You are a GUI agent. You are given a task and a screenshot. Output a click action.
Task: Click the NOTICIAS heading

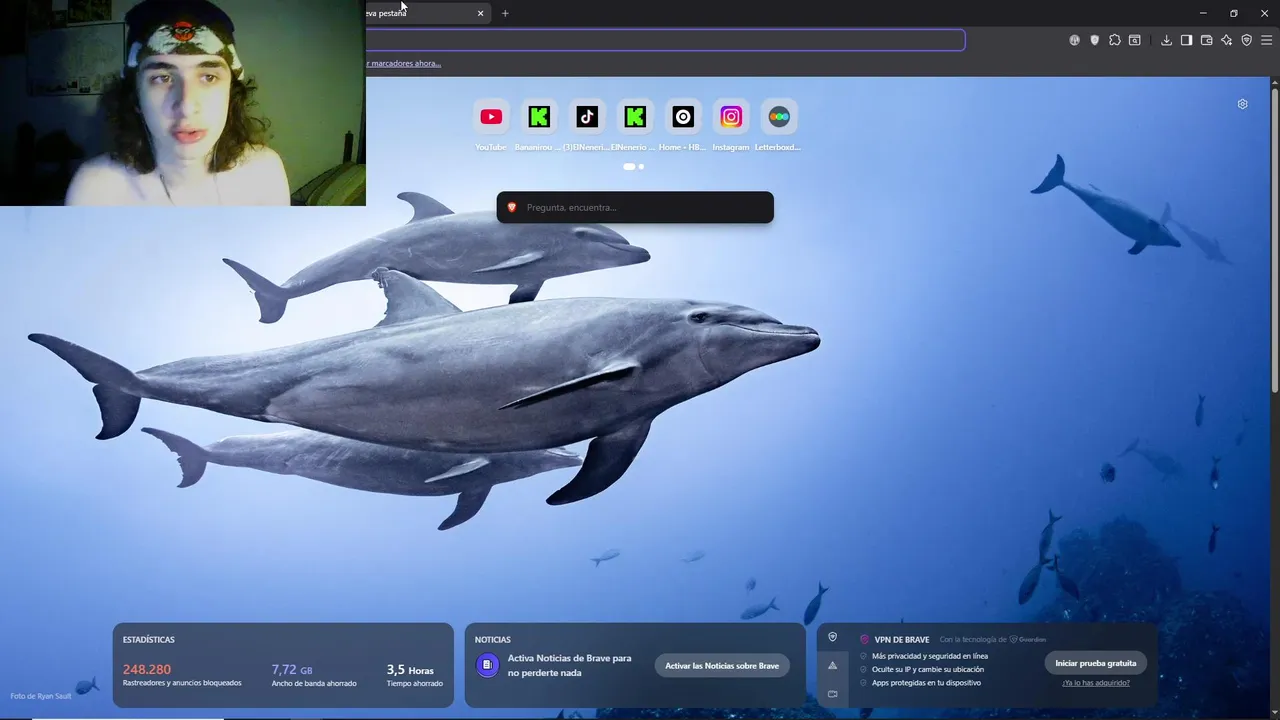[x=493, y=639]
